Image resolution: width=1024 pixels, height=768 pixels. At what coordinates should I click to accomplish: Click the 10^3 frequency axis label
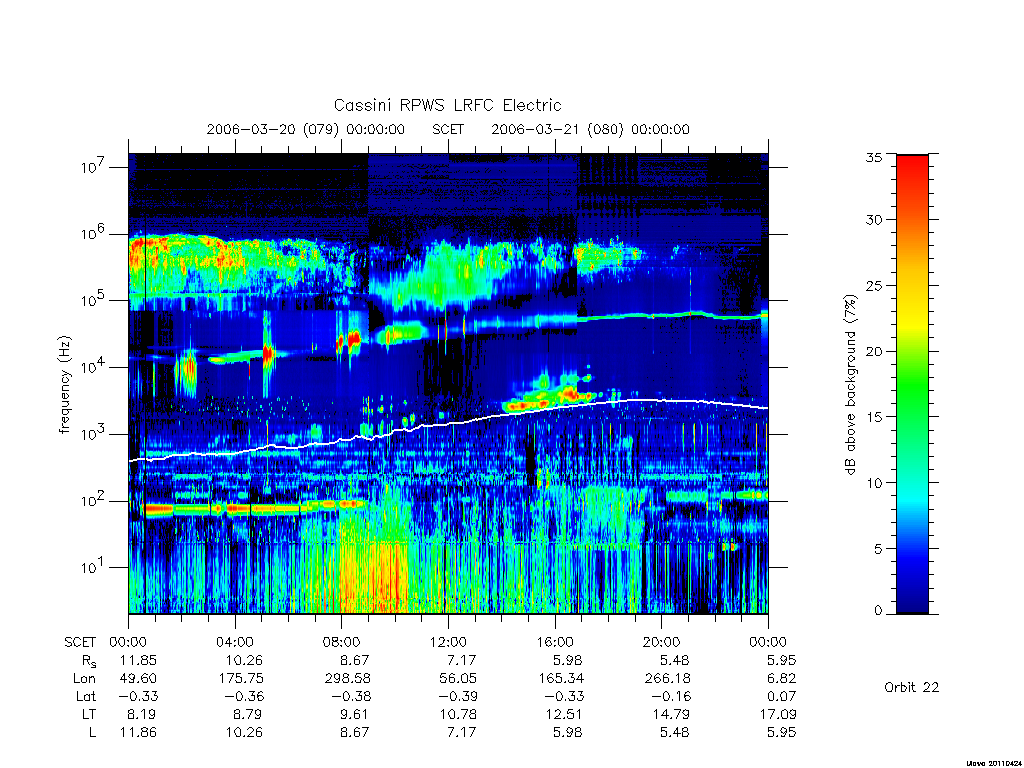coord(93,434)
